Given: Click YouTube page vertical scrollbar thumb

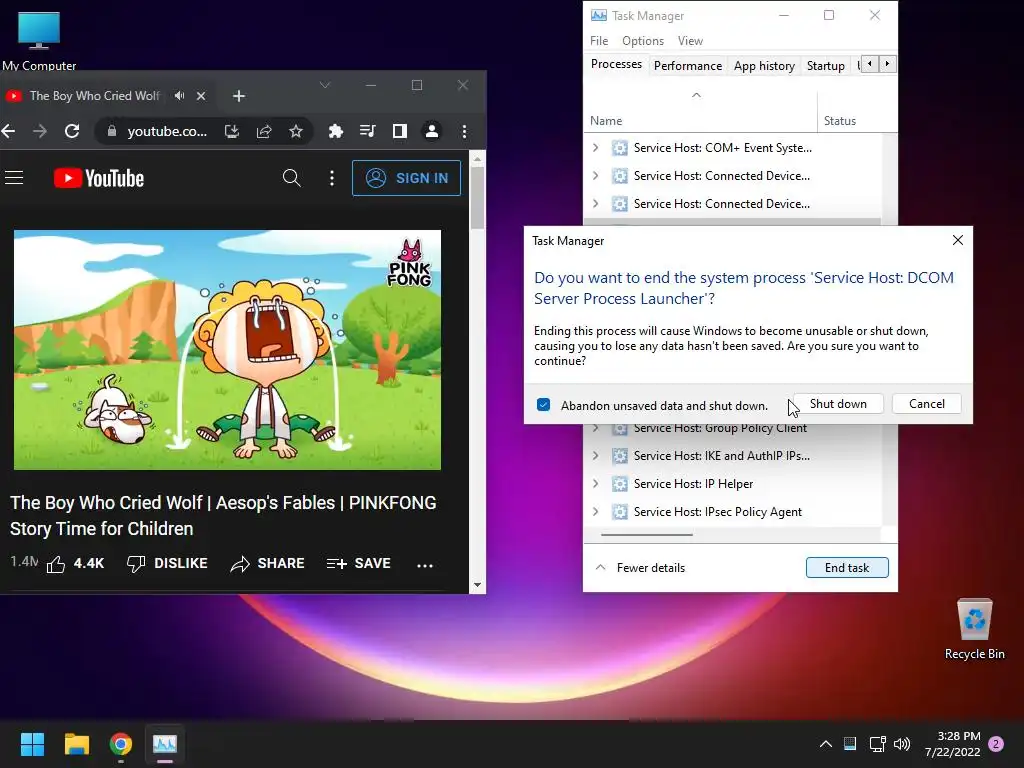Looking at the screenshot, I should pyautogui.click(x=477, y=198).
